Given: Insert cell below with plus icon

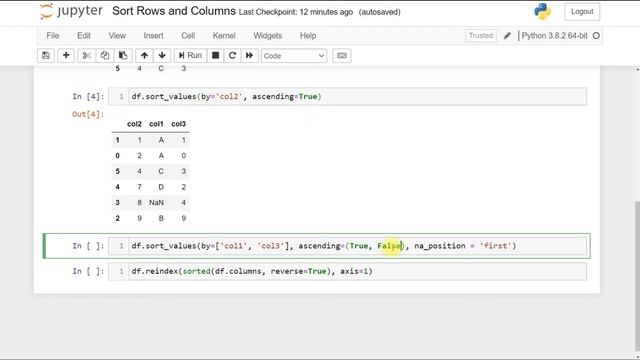Looking at the screenshot, I should (x=66, y=56).
